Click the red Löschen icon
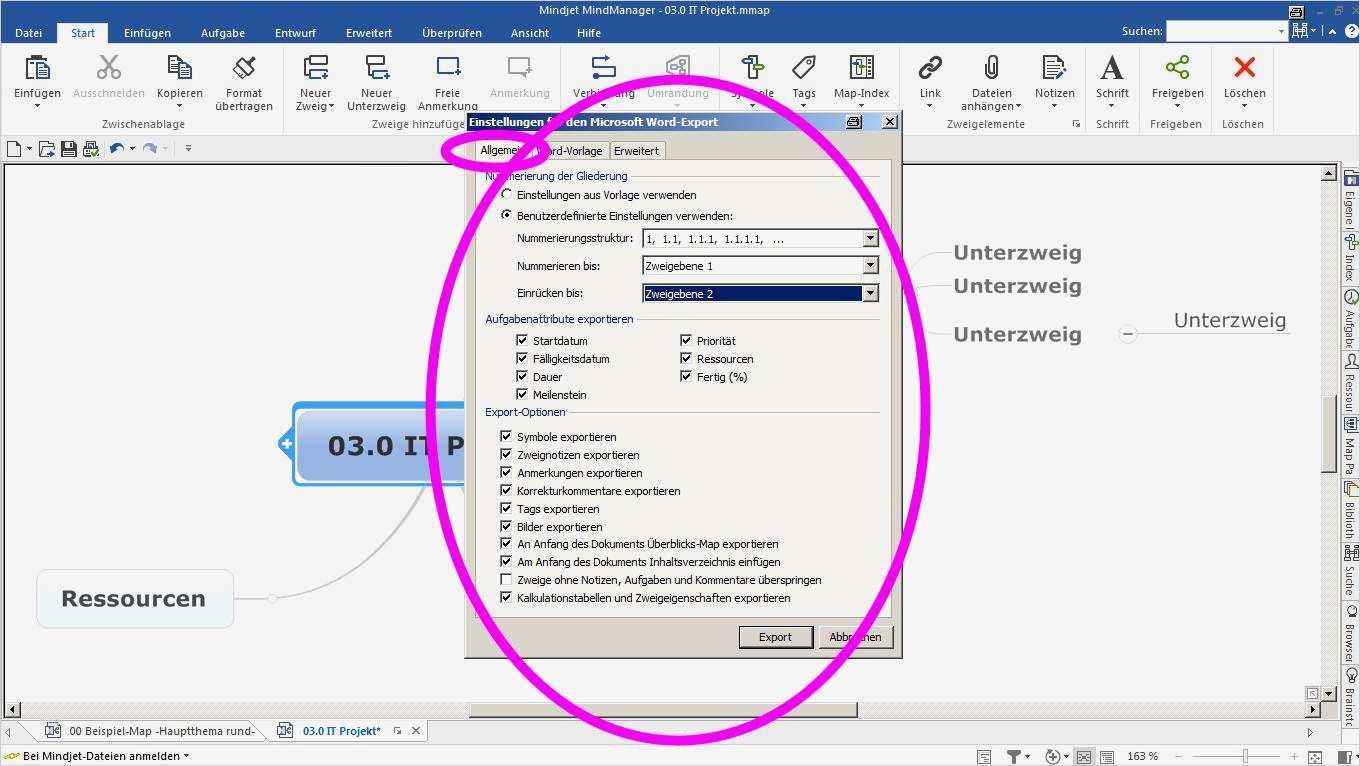Viewport: 1360px width, 766px height. pyautogui.click(x=1245, y=68)
